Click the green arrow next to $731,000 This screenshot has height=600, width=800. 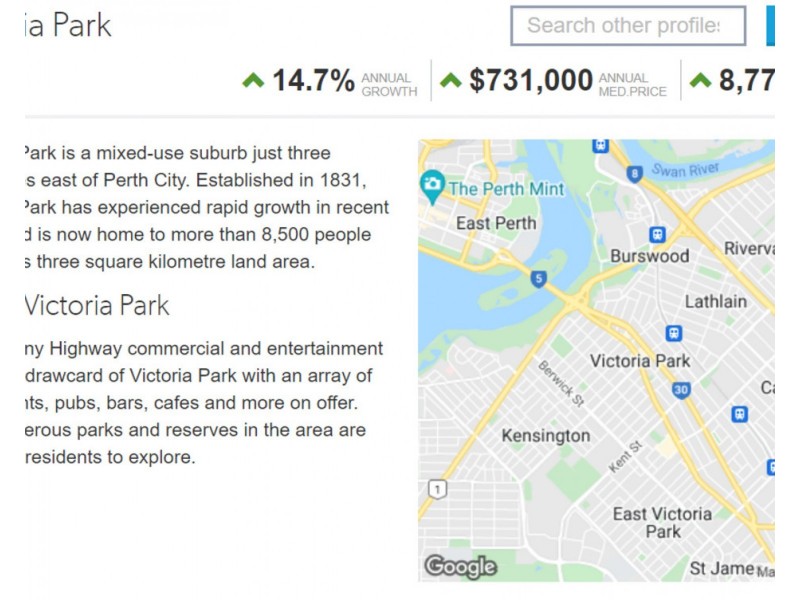(451, 80)
